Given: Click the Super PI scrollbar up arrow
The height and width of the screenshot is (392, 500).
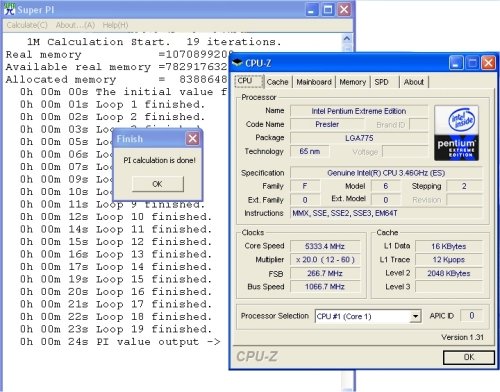Looking at the screenshot, I should pyautogui.click(x=347, y=38).
